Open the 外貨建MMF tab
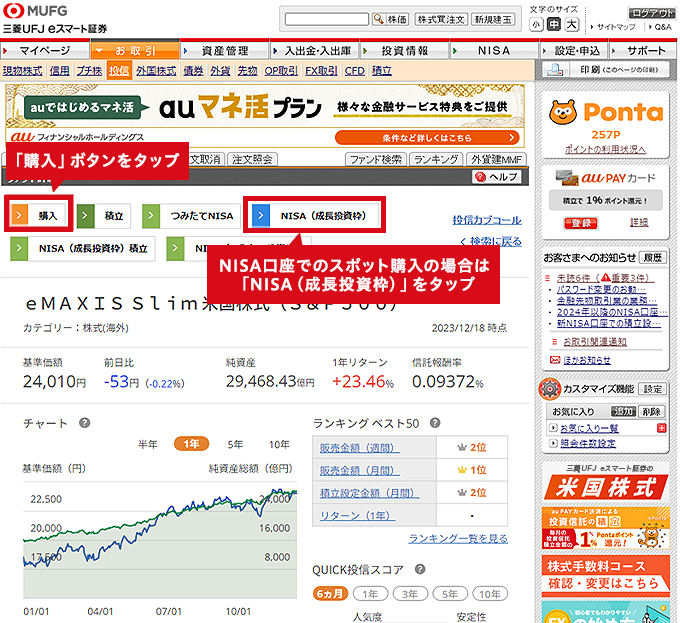The height and width of the screenshot is (623, 680). tap(497, 160)
